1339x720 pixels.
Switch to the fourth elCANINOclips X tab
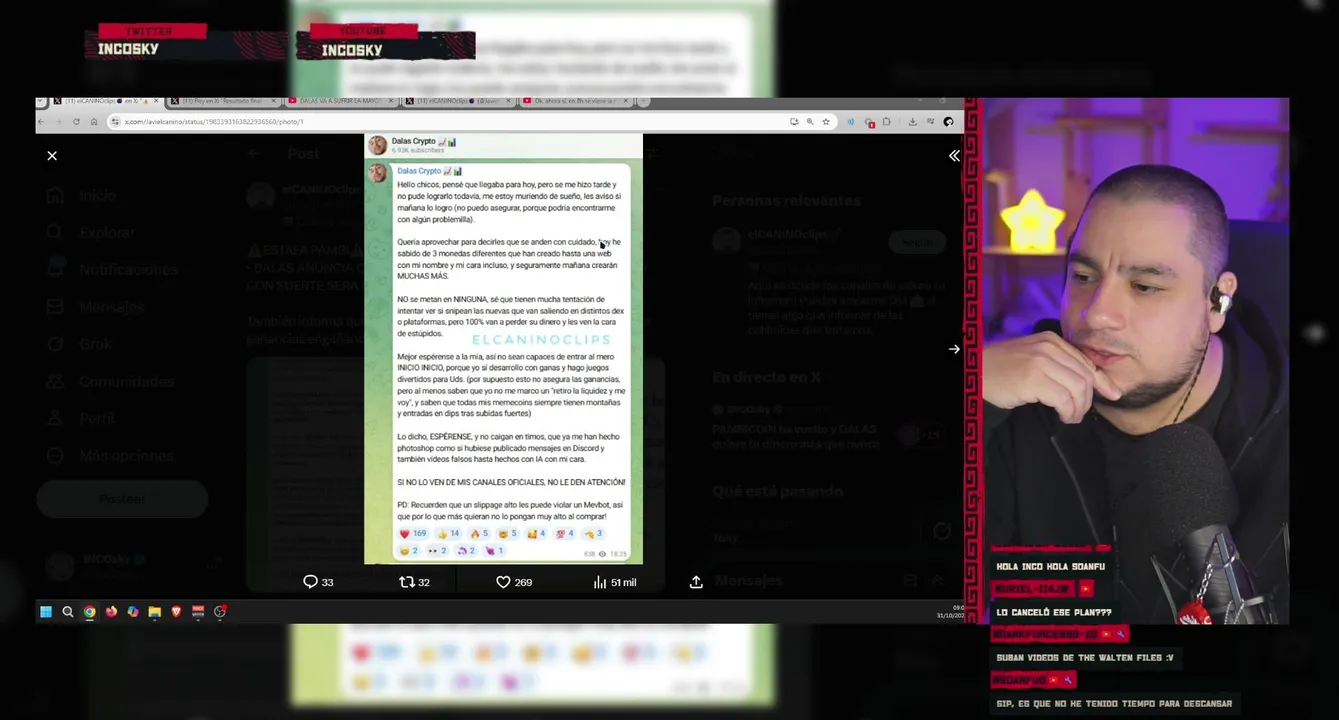[457, 101]
